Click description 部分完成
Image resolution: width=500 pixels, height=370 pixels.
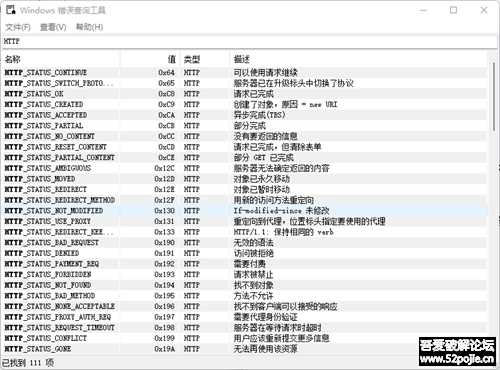pyautogui.click(x=249, y=126)
